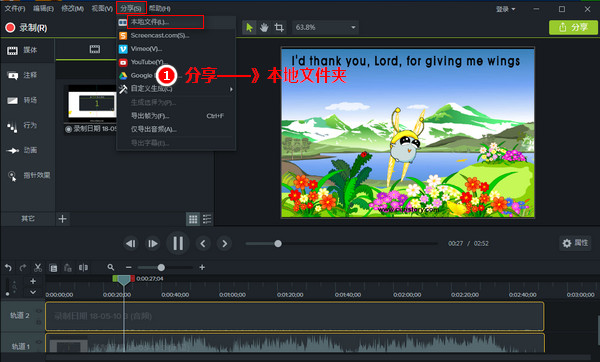Step forward one frame in playback
The image size is (600, 362).
tap(153, 243)
